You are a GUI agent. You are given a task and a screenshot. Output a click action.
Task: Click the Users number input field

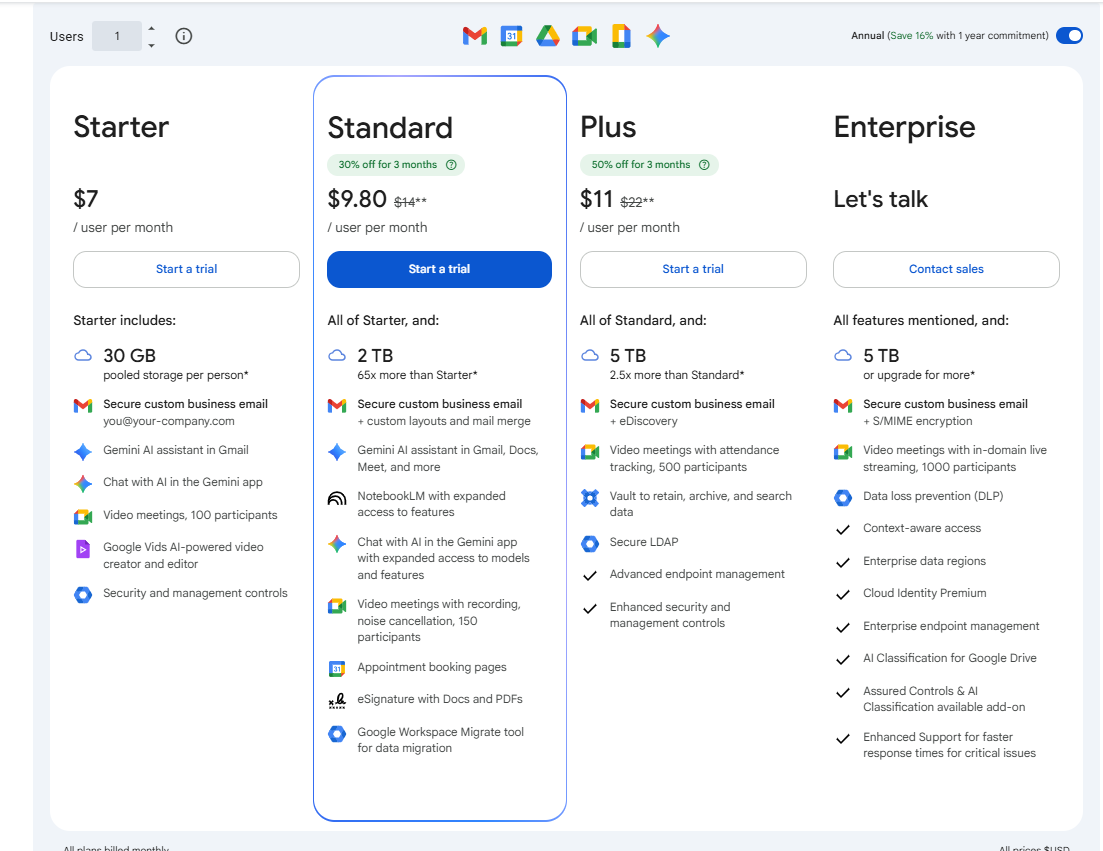(x=117, y=36)
